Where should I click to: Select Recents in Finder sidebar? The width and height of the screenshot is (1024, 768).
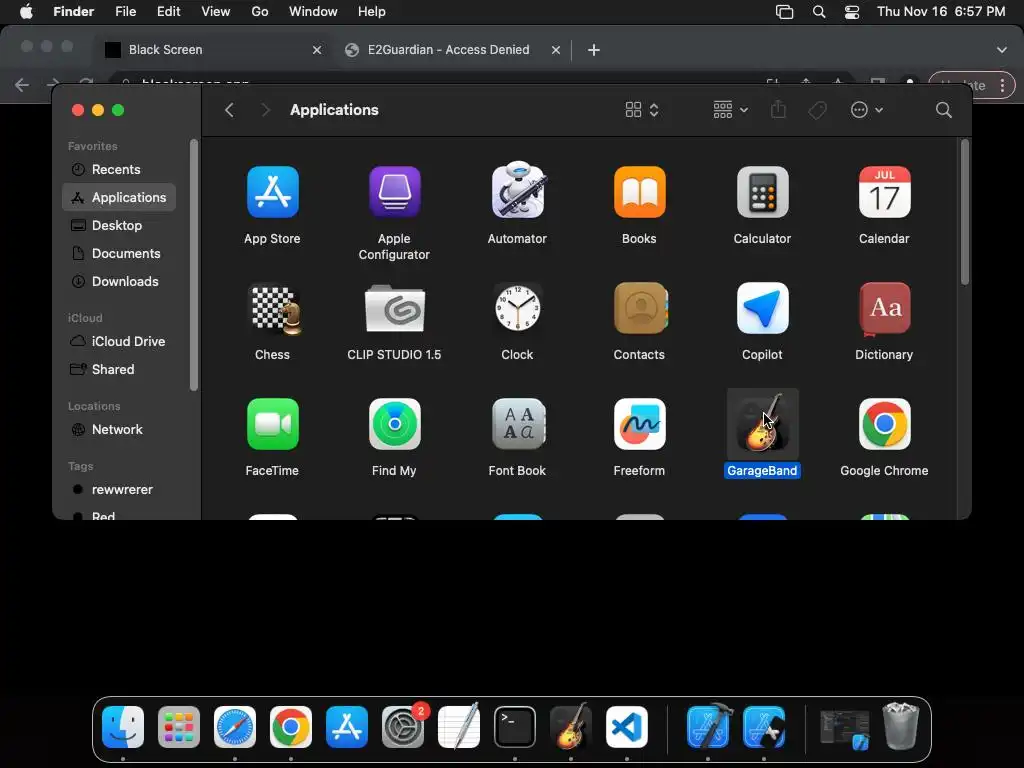119,170
